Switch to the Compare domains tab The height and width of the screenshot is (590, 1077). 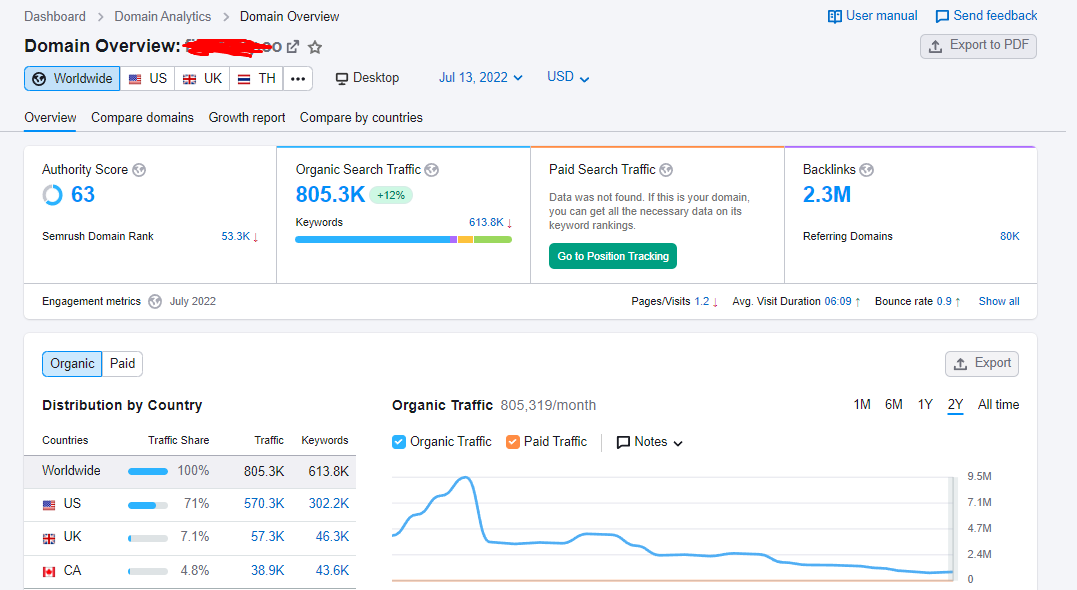click(x=142, y=117)
